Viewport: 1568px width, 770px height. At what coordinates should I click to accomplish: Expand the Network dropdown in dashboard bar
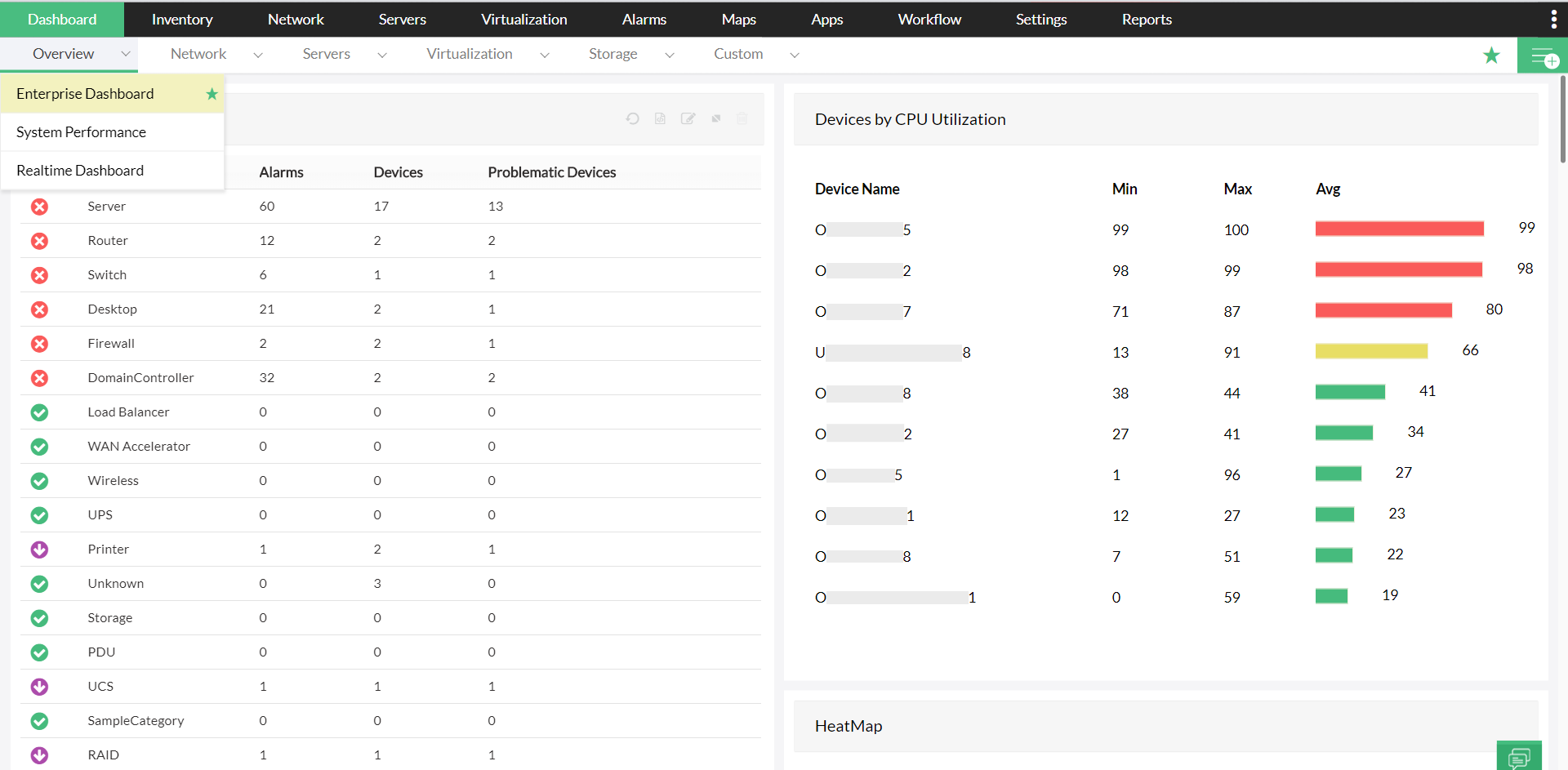click(x=258, y=55)
